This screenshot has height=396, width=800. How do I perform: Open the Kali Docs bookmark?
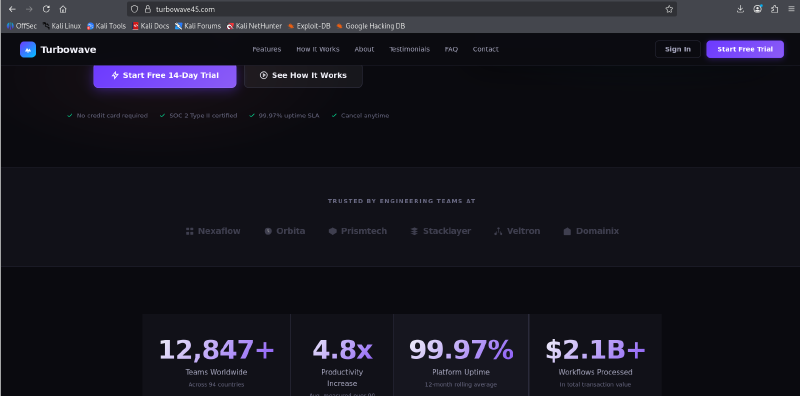click(151, 26)
